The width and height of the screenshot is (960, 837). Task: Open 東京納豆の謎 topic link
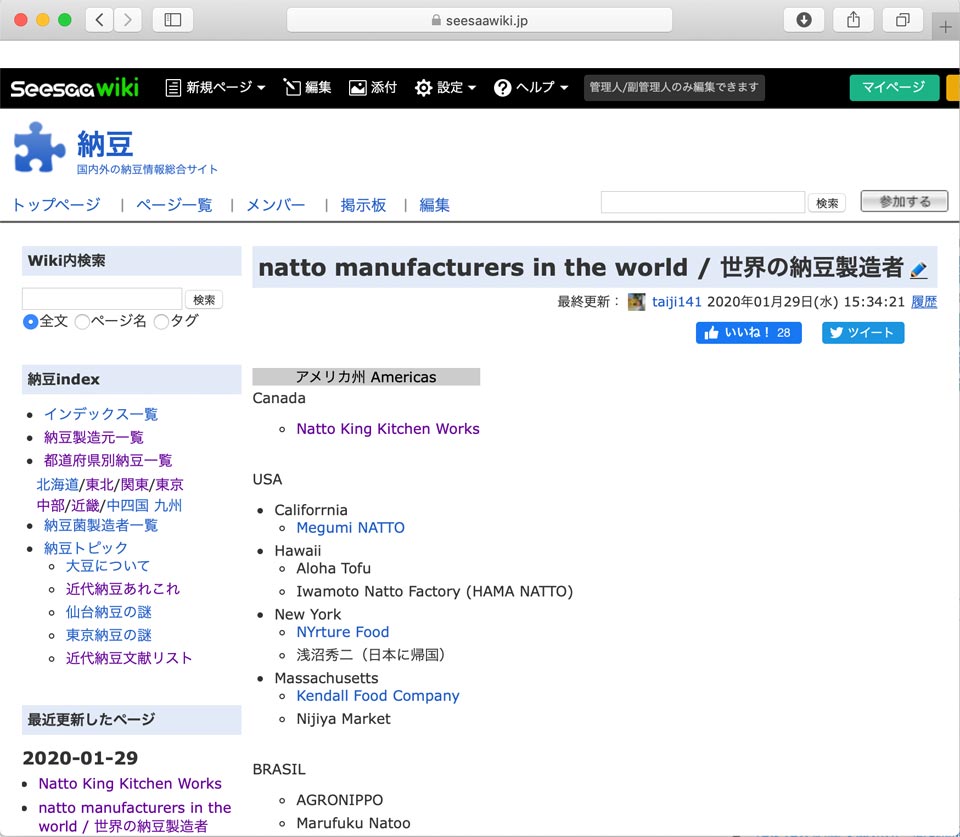pos(109,636)
